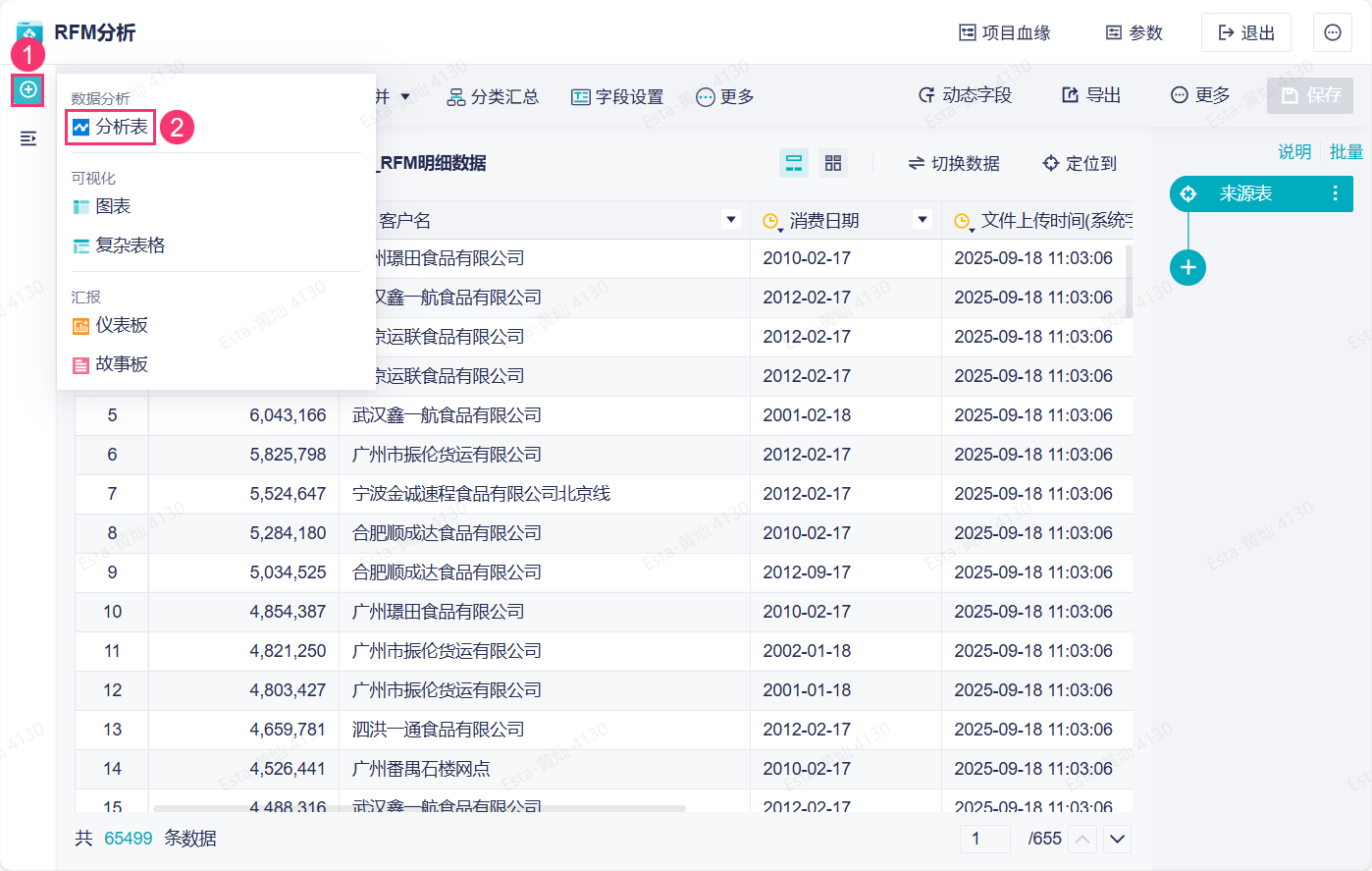Expand the merge dropdown arrow before 分类汇总
Image resolution: width=1372 pixels, height=871 pixels.
tap(405, 96)
